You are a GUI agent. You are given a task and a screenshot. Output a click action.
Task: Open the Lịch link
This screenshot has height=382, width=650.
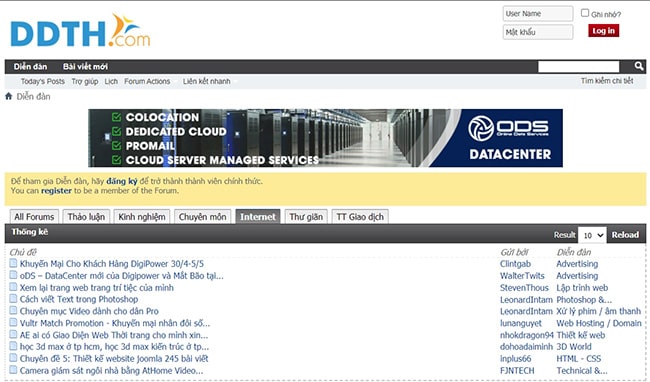111,81
